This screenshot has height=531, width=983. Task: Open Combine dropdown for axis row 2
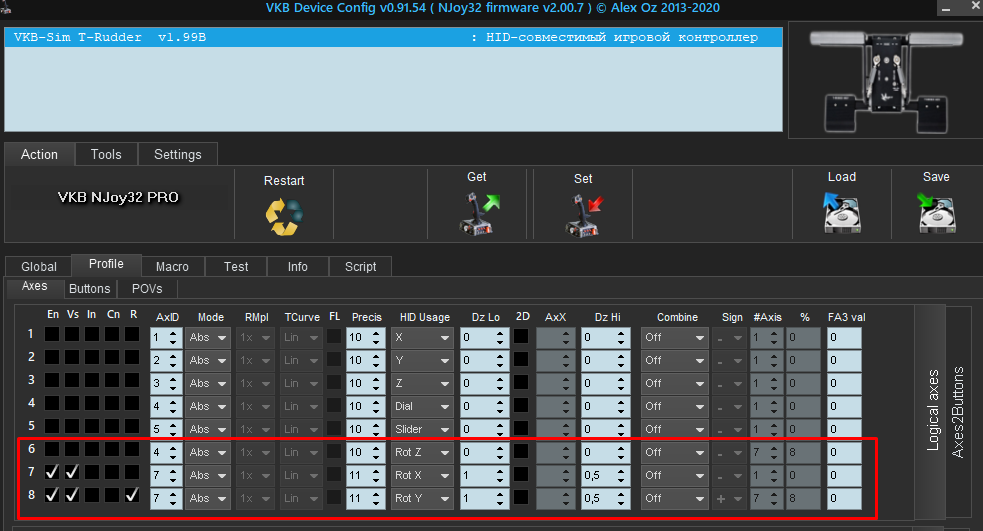[675, 360]
